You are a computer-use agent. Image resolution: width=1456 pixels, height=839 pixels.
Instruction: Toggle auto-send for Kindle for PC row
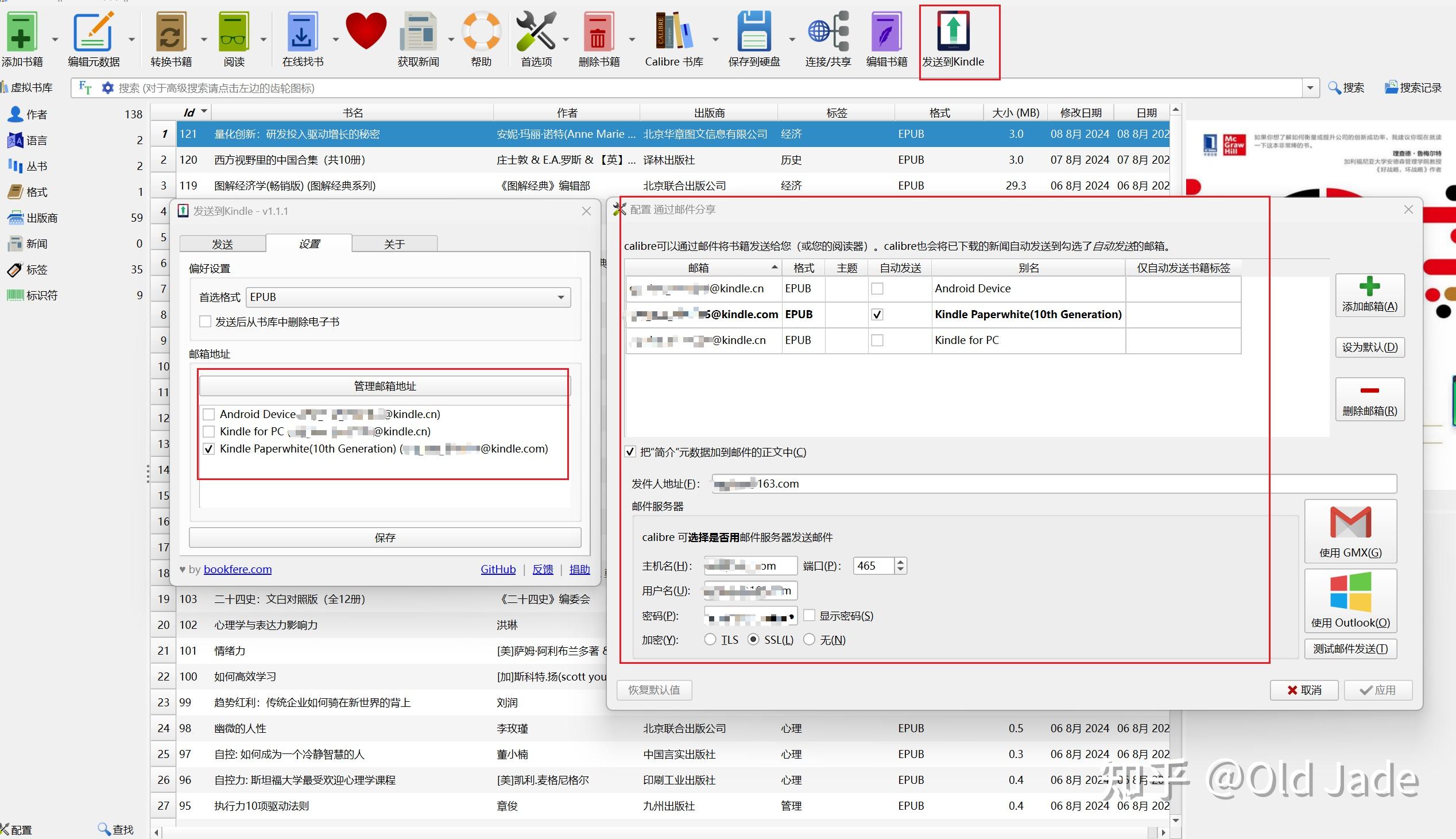coord(877,341)
